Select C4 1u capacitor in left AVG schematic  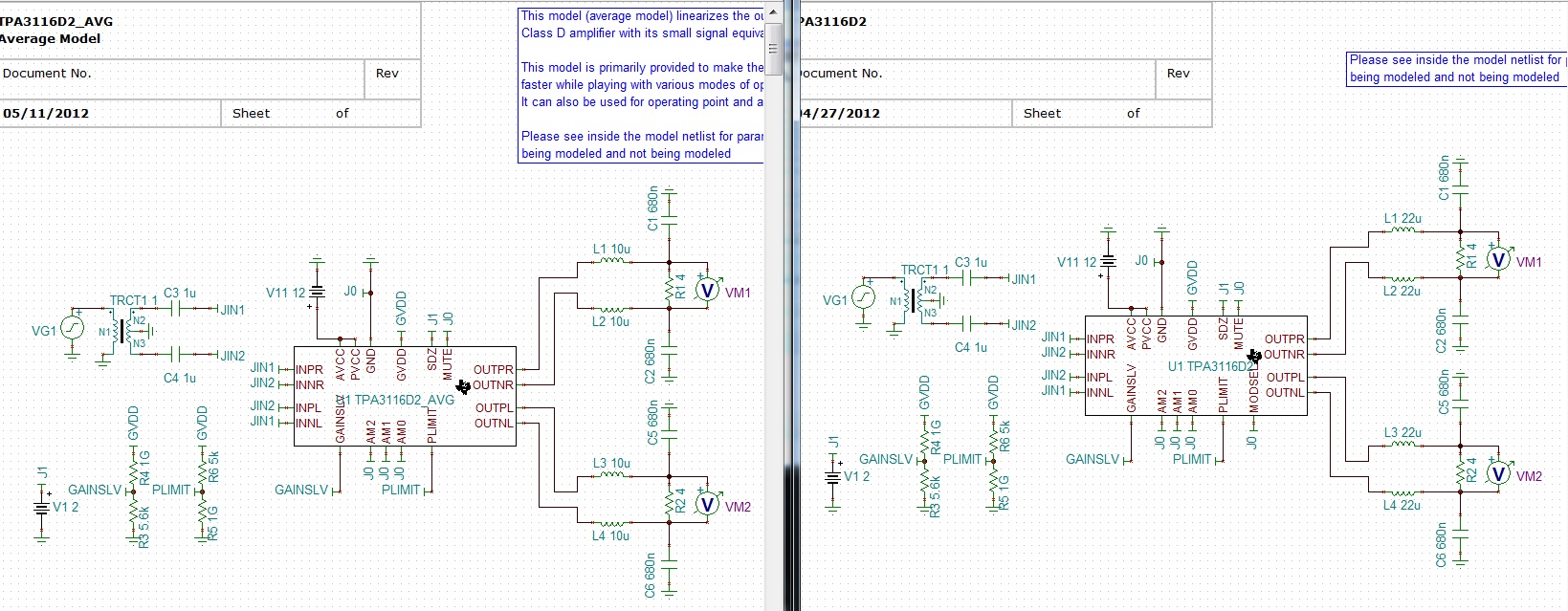[x=177, y=356]
